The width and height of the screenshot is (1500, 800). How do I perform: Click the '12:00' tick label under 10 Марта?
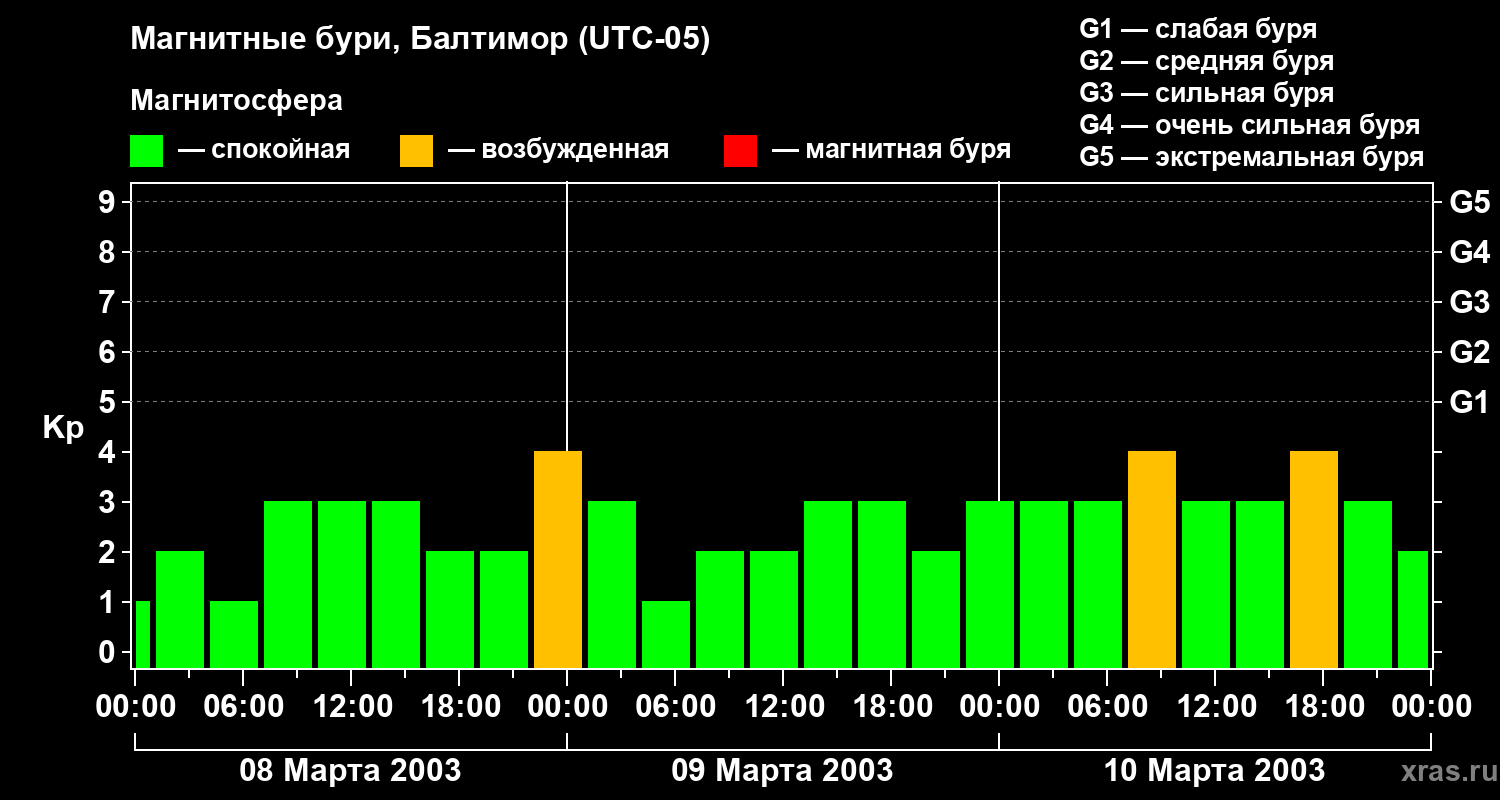click(1215, 707)
